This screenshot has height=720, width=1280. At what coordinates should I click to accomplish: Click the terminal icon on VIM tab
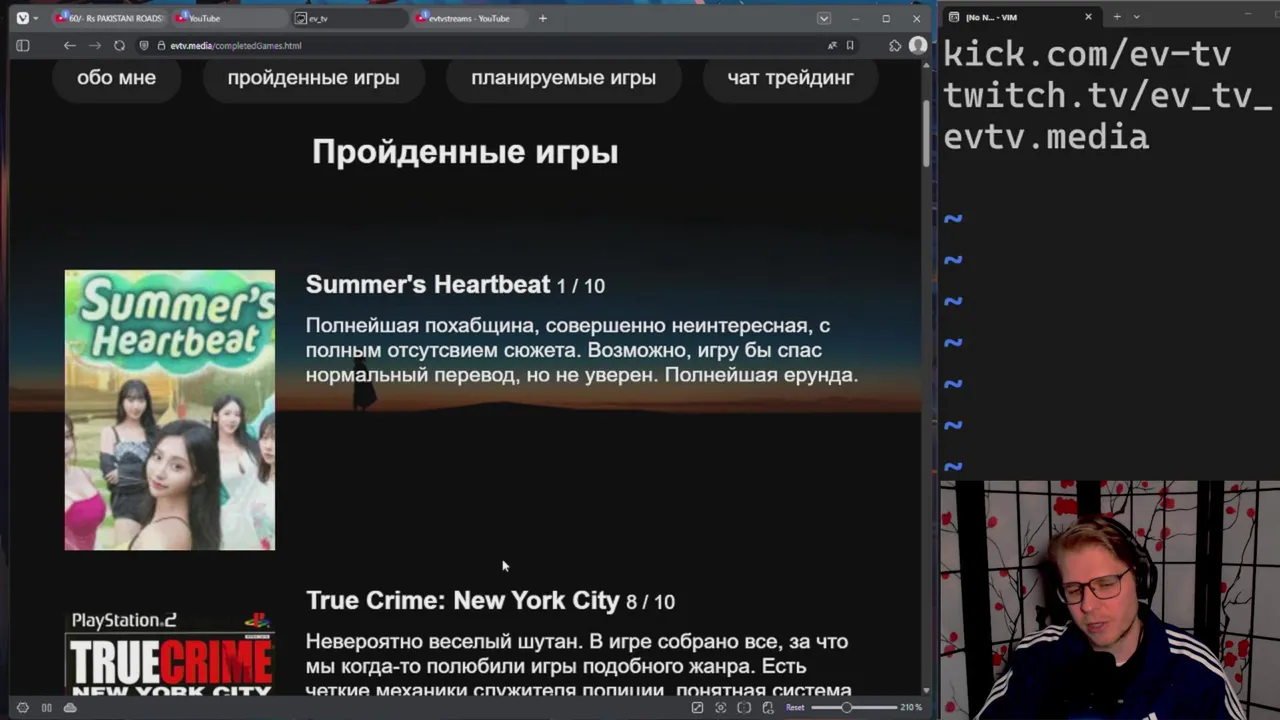tap(954, 17)
